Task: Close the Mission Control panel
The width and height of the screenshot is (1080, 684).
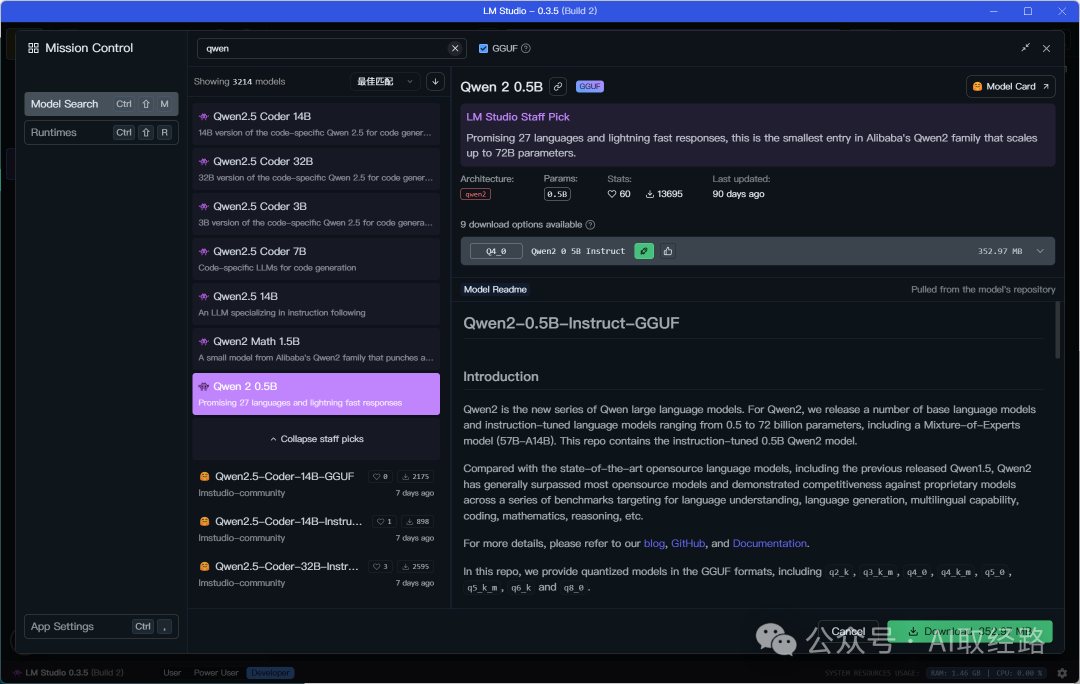Action: (x=1046, y=48)
